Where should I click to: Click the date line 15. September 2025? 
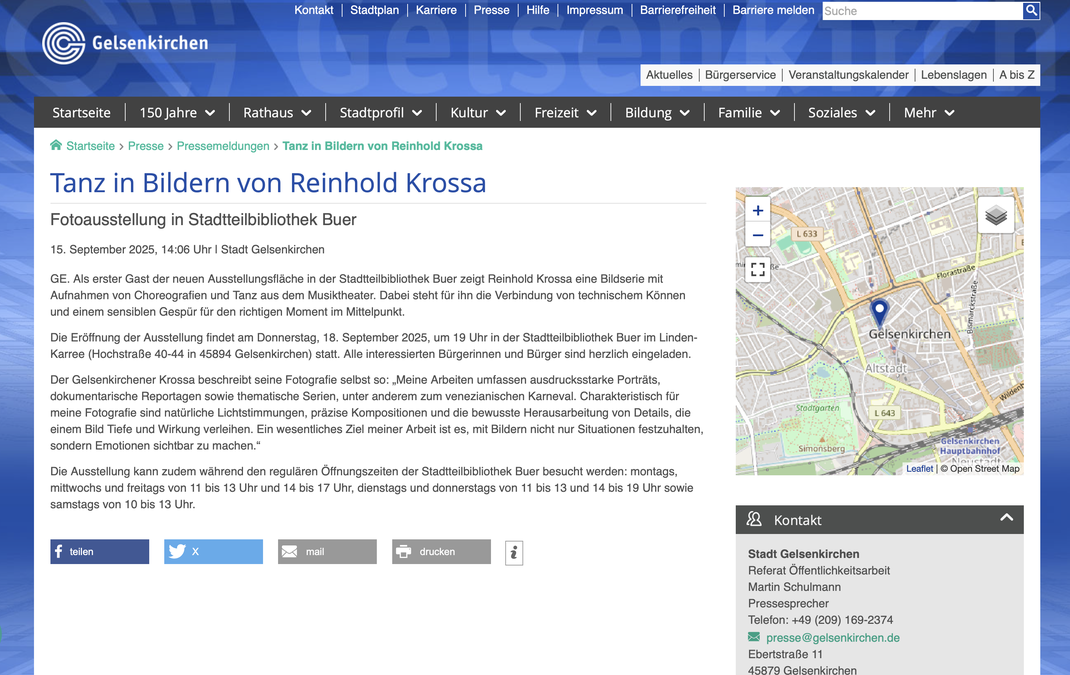(187, 250)
